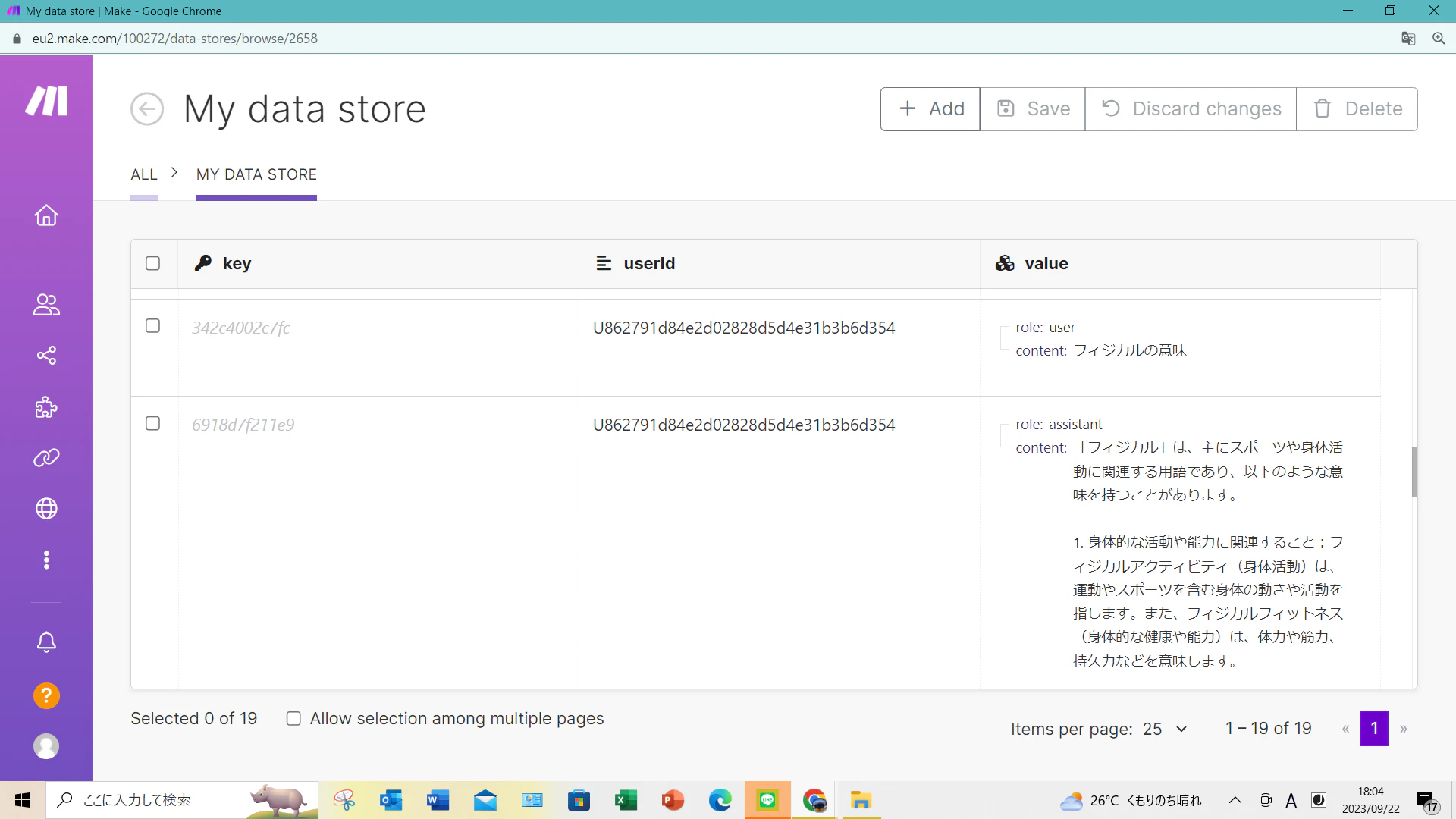Click the Save button

[x=1033, y=109]
